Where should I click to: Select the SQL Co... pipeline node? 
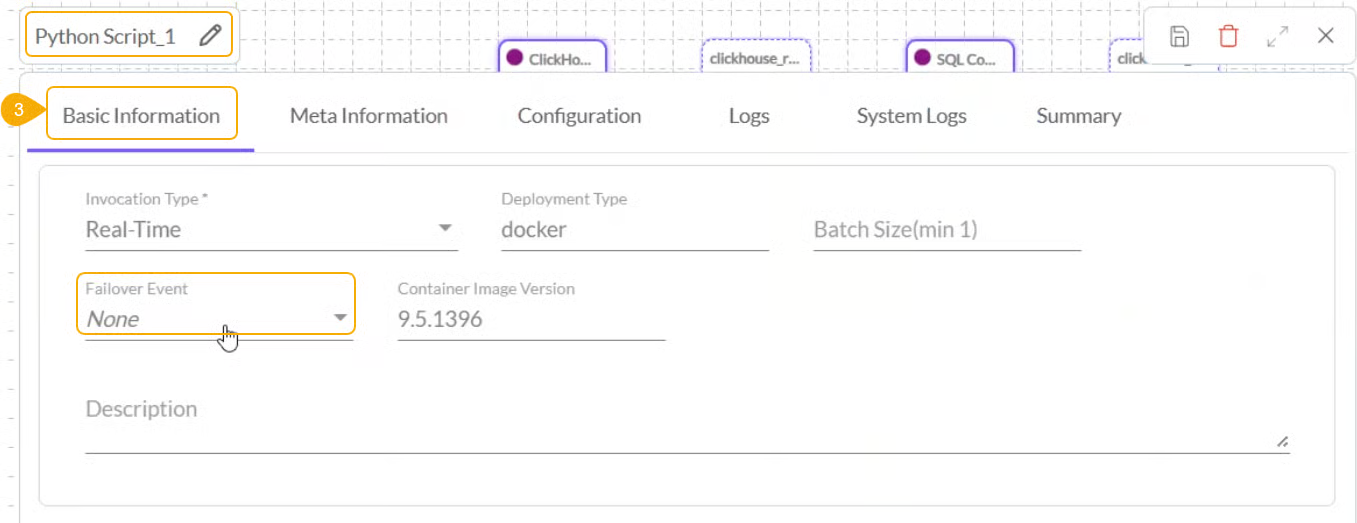coord(959,59)
